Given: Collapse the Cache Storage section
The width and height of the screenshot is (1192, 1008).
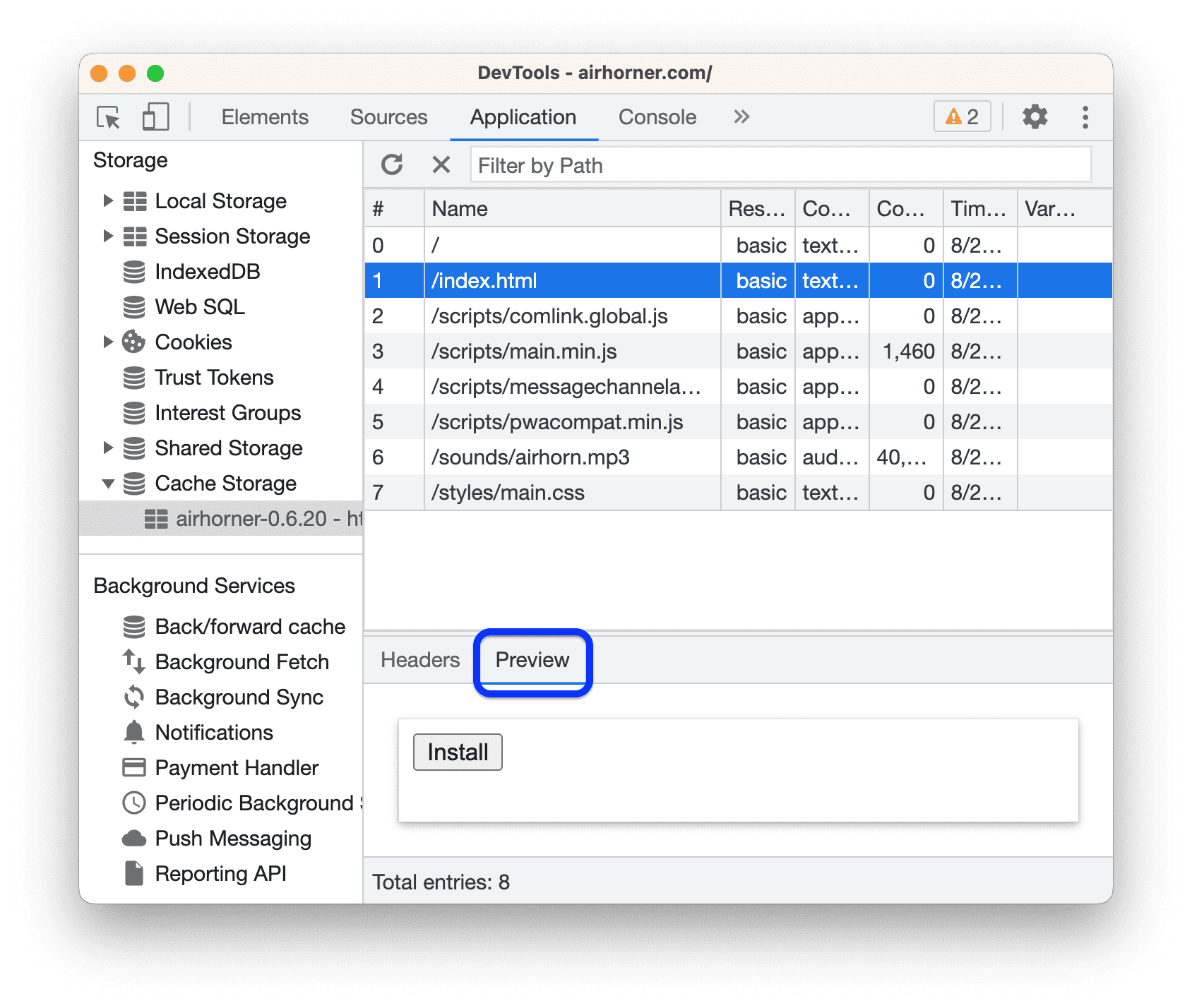Looking at the screenshot, I should click(108, 484).
